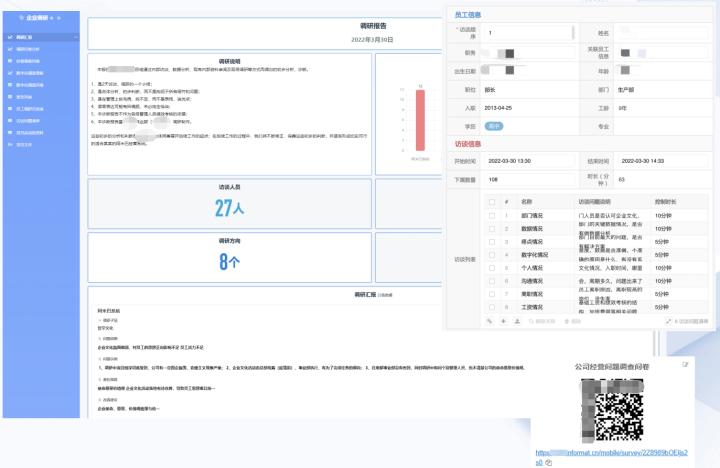Open the last item in the sidebar menu

(24, 145)
